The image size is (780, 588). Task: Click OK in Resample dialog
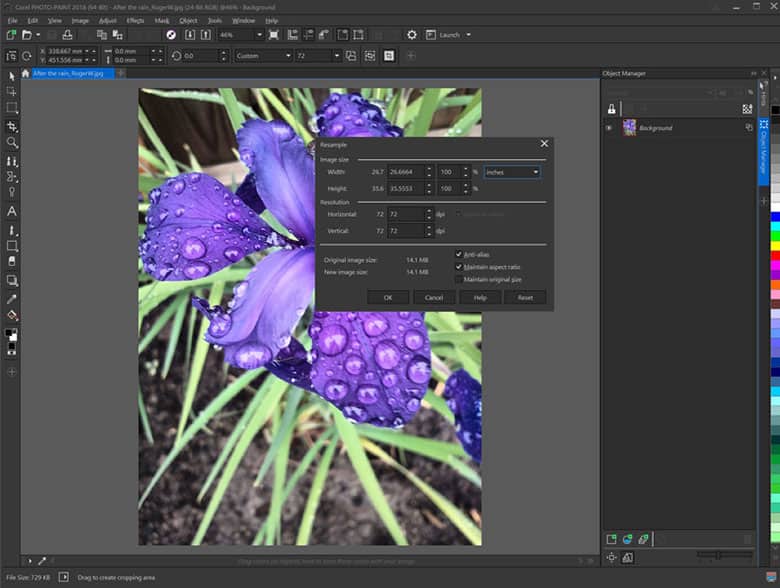click(x=388, y=297)
